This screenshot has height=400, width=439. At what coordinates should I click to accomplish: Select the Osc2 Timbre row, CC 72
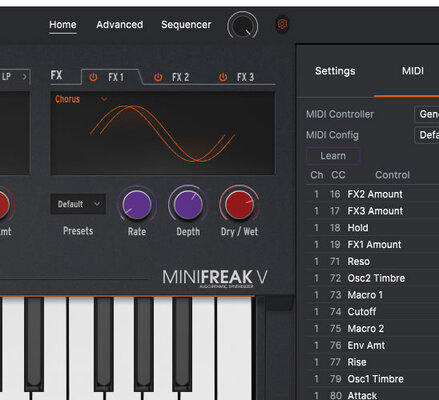tap(372, 278)
